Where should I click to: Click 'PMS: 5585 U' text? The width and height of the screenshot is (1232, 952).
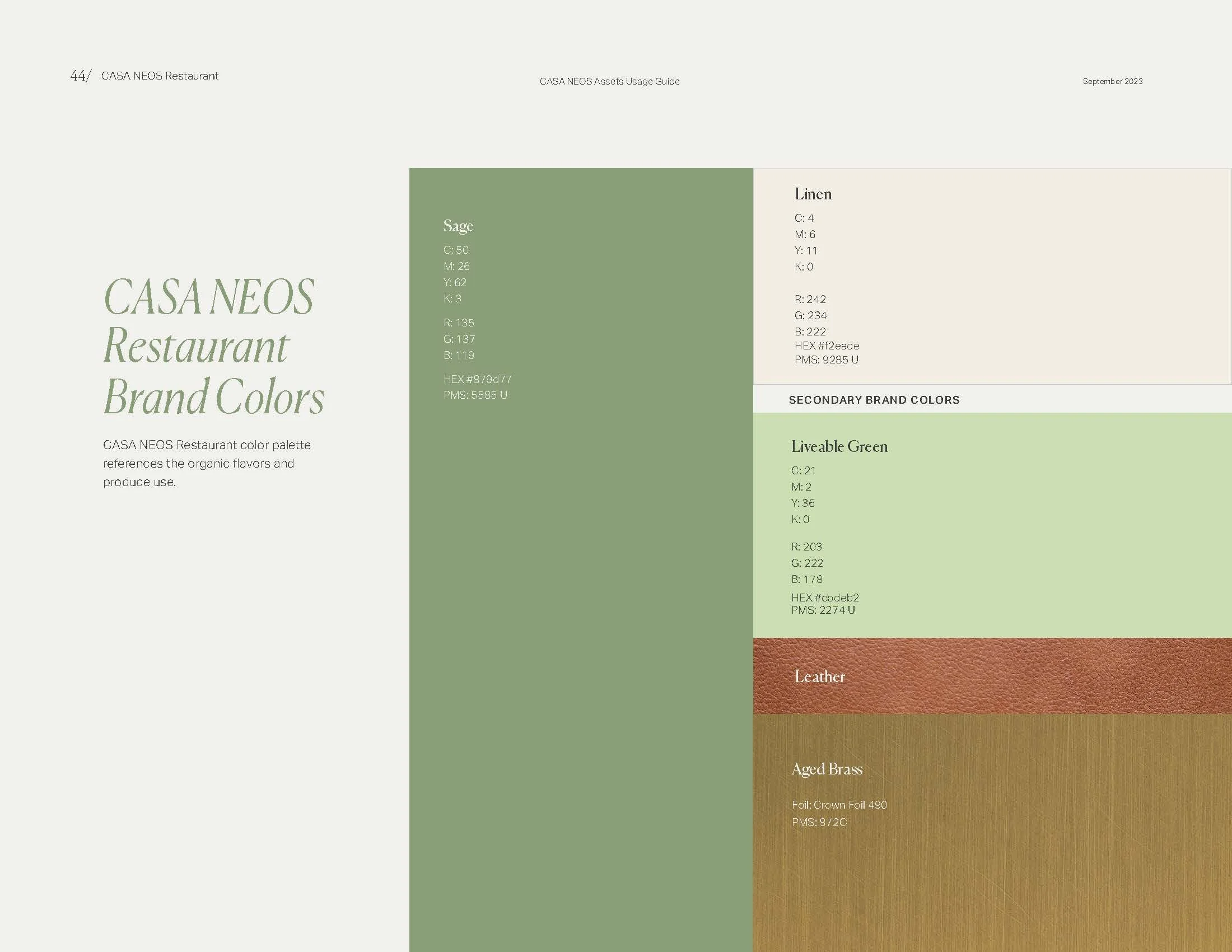point(475,395)
